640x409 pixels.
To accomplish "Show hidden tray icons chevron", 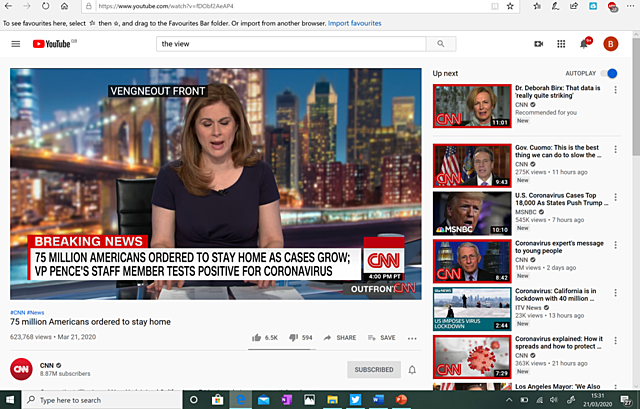I will click(x=509, y=400).
